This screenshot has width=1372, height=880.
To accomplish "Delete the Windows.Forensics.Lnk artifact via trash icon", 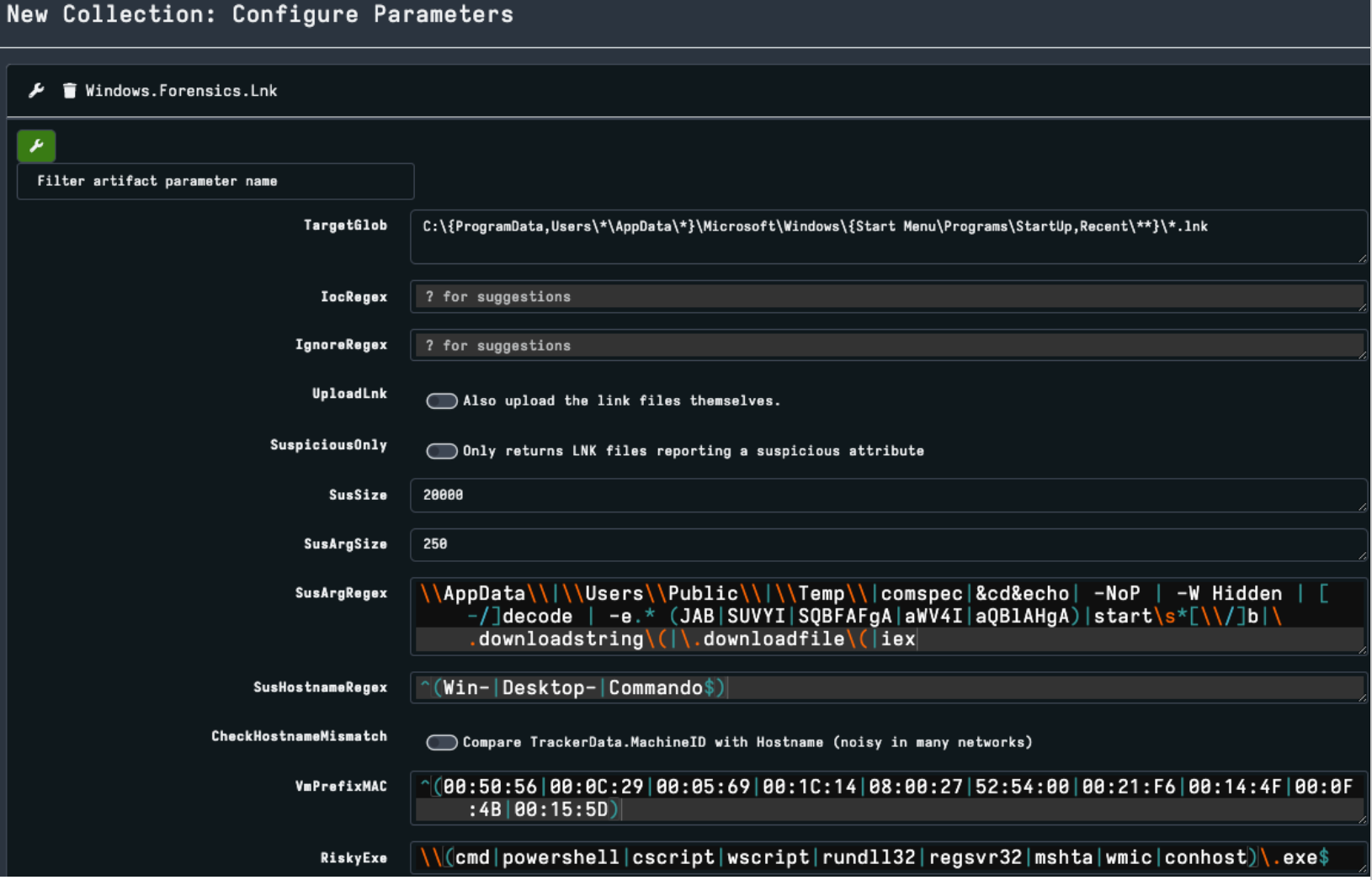I will [70, 91].
